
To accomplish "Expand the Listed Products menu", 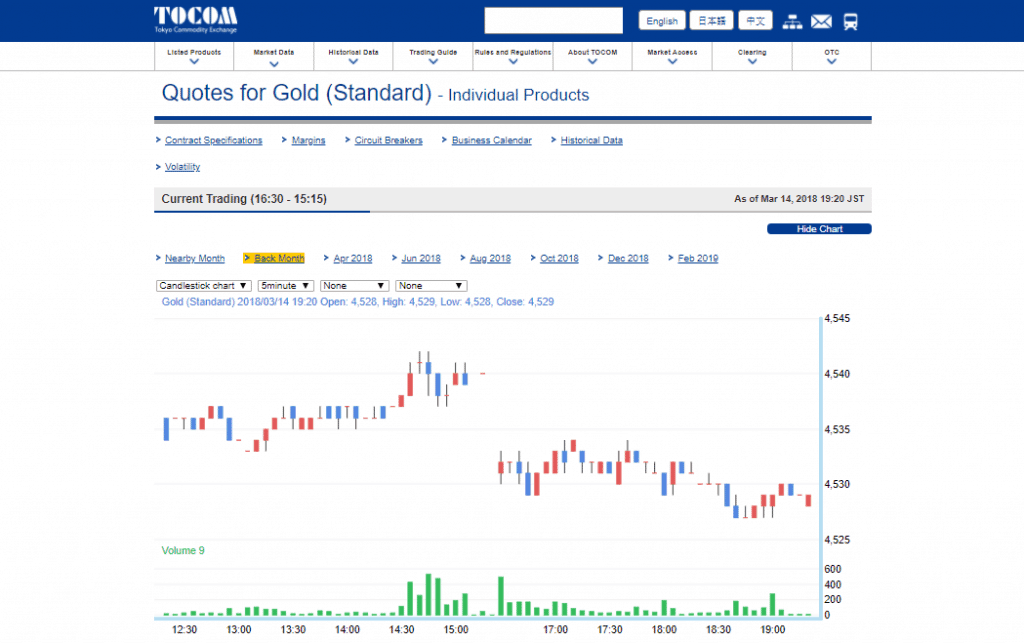I will 194,56.
